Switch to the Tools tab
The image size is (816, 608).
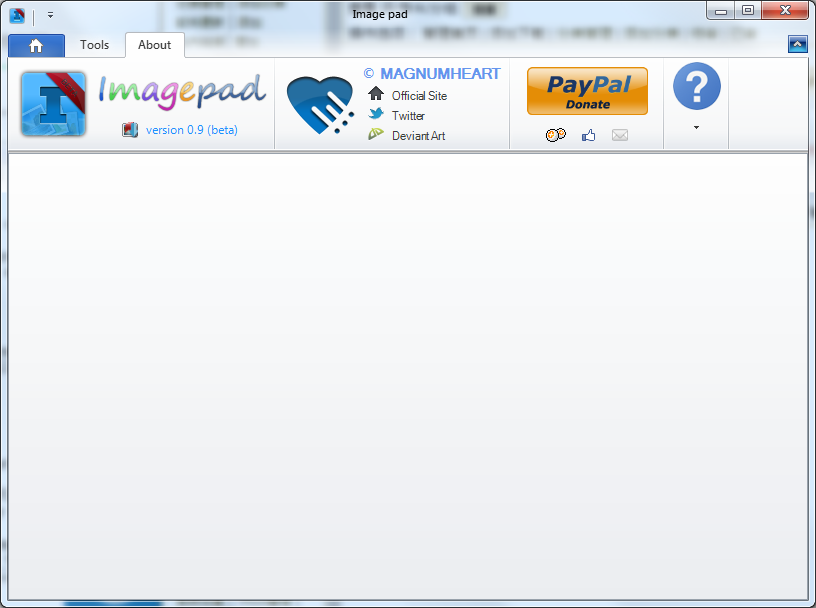tap(94, 45)
